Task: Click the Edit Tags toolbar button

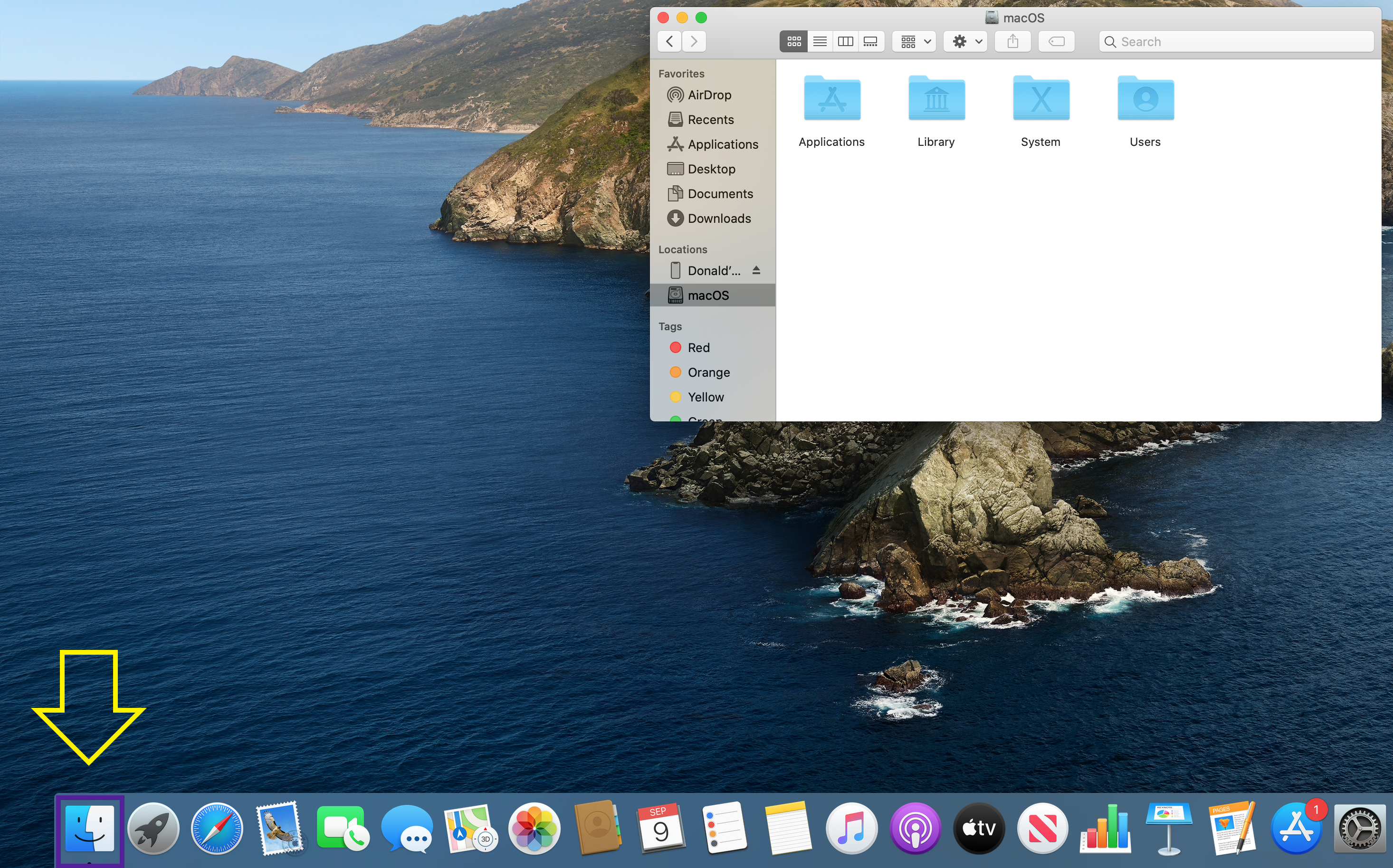Action: pyautogui.click(x=1056, y=41)
